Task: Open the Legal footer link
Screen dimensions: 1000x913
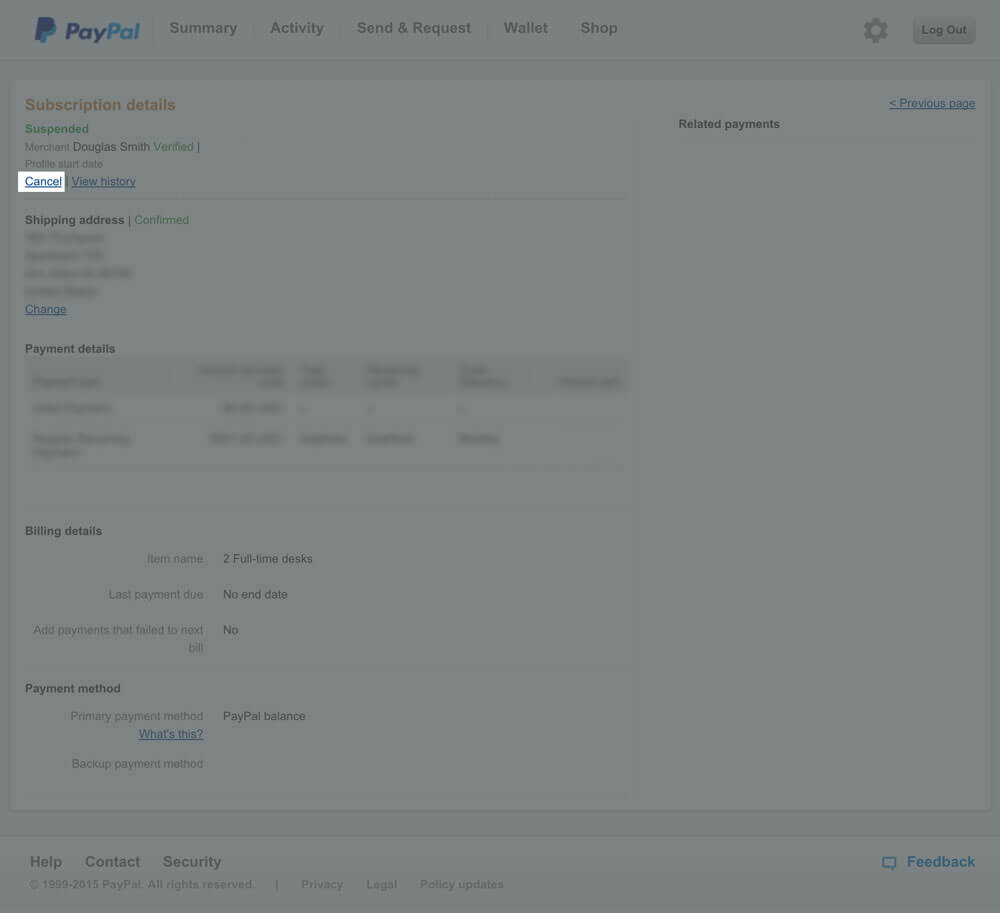Action: (x=381, y=884)
